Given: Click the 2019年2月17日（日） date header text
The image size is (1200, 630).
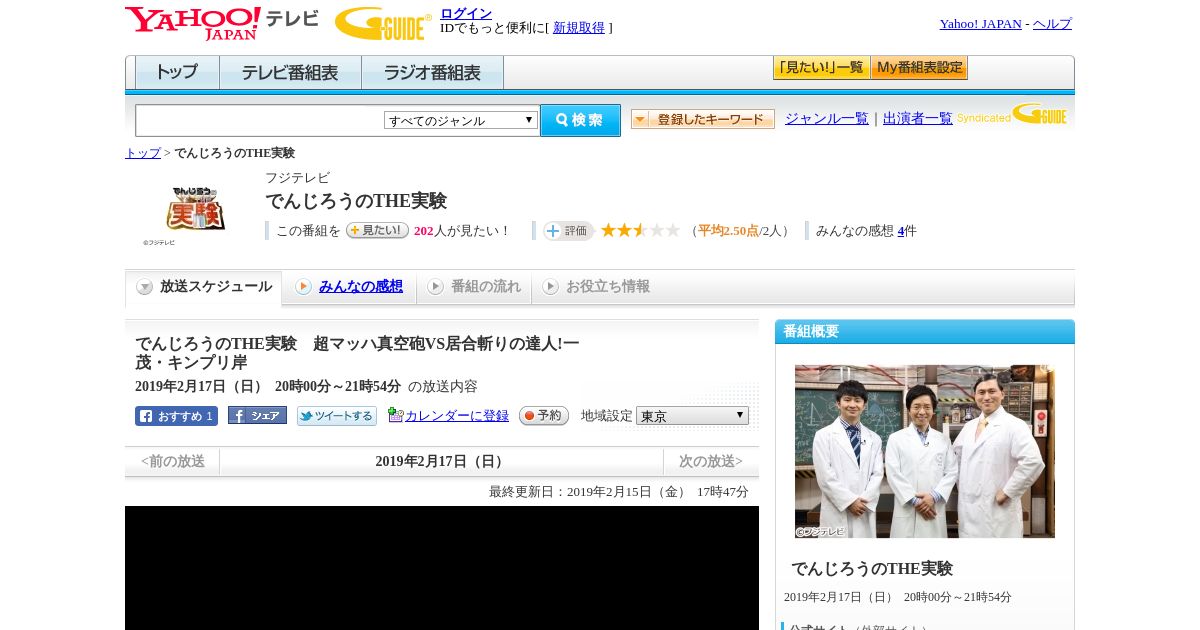Looking at the screenshot, I should click(x=441, y=461).
